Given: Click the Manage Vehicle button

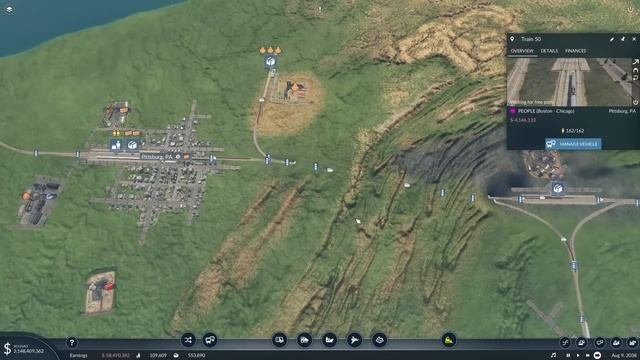Looking at the screenshot, I should (573, 144).
